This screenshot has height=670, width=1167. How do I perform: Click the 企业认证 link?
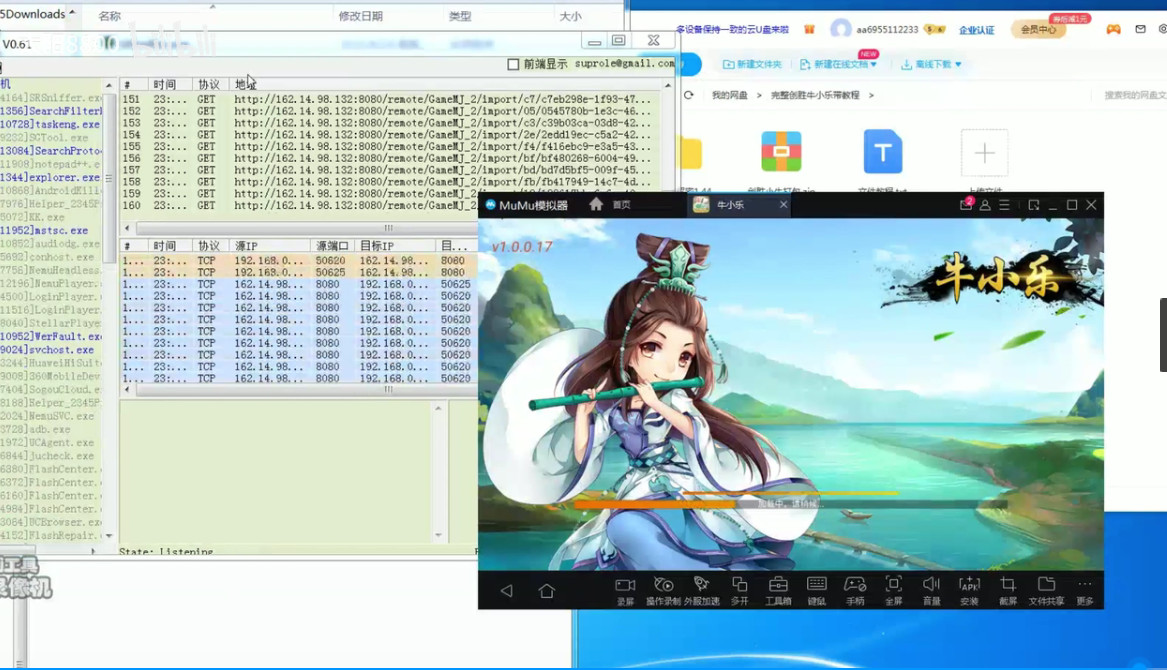pos(976,30)
